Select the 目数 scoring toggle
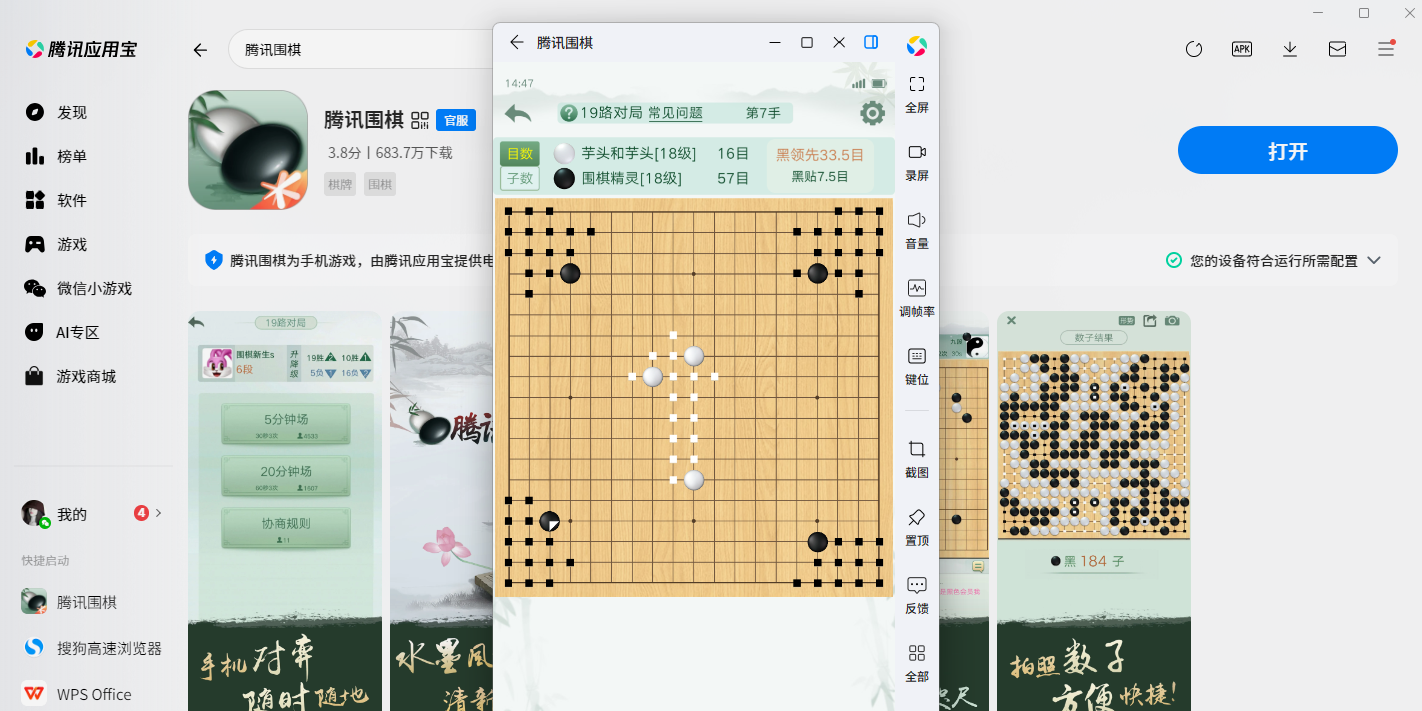 click(x=520, y=153)
